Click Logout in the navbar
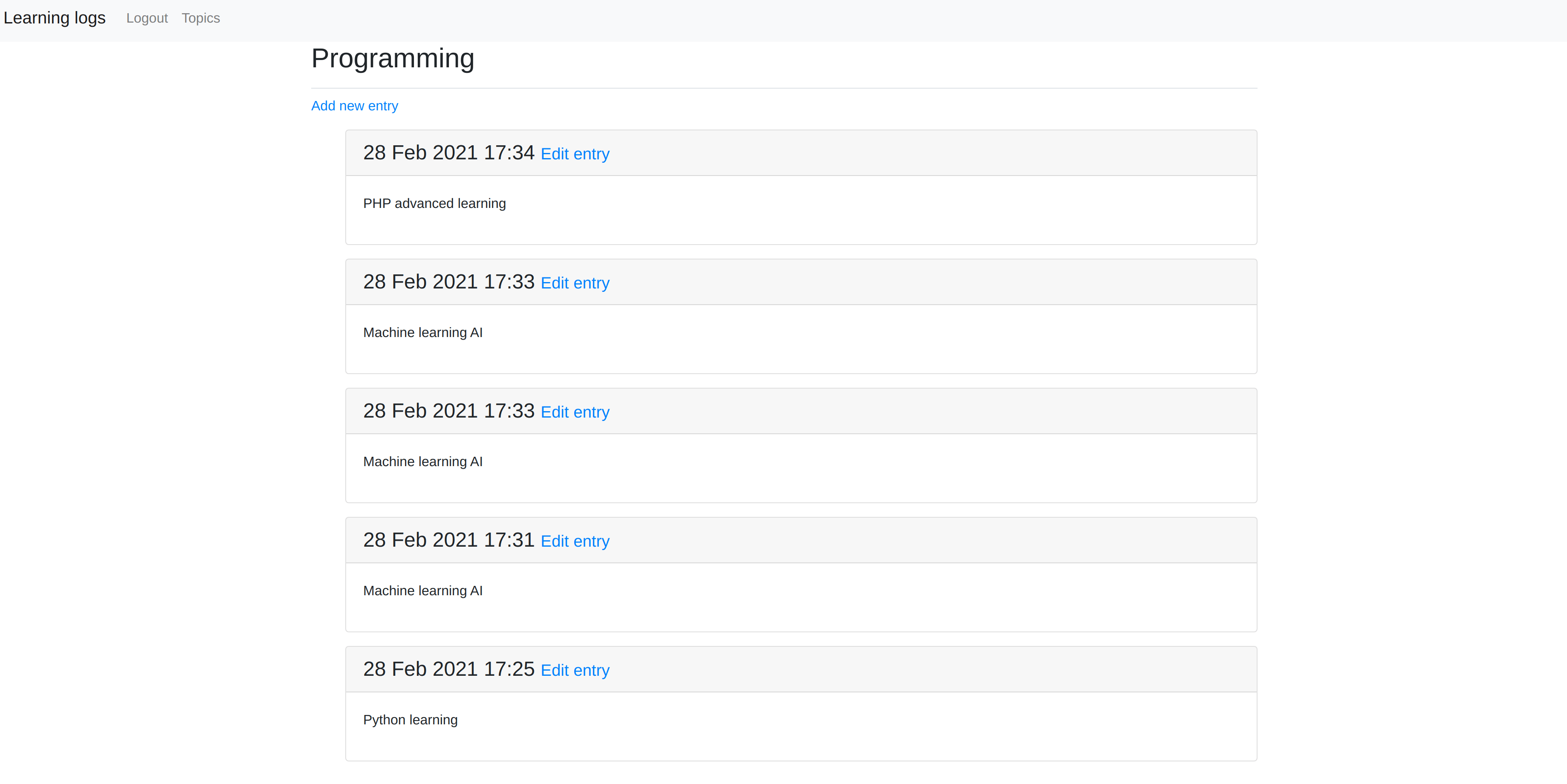The image size is (1567, 784). [147, 18]
